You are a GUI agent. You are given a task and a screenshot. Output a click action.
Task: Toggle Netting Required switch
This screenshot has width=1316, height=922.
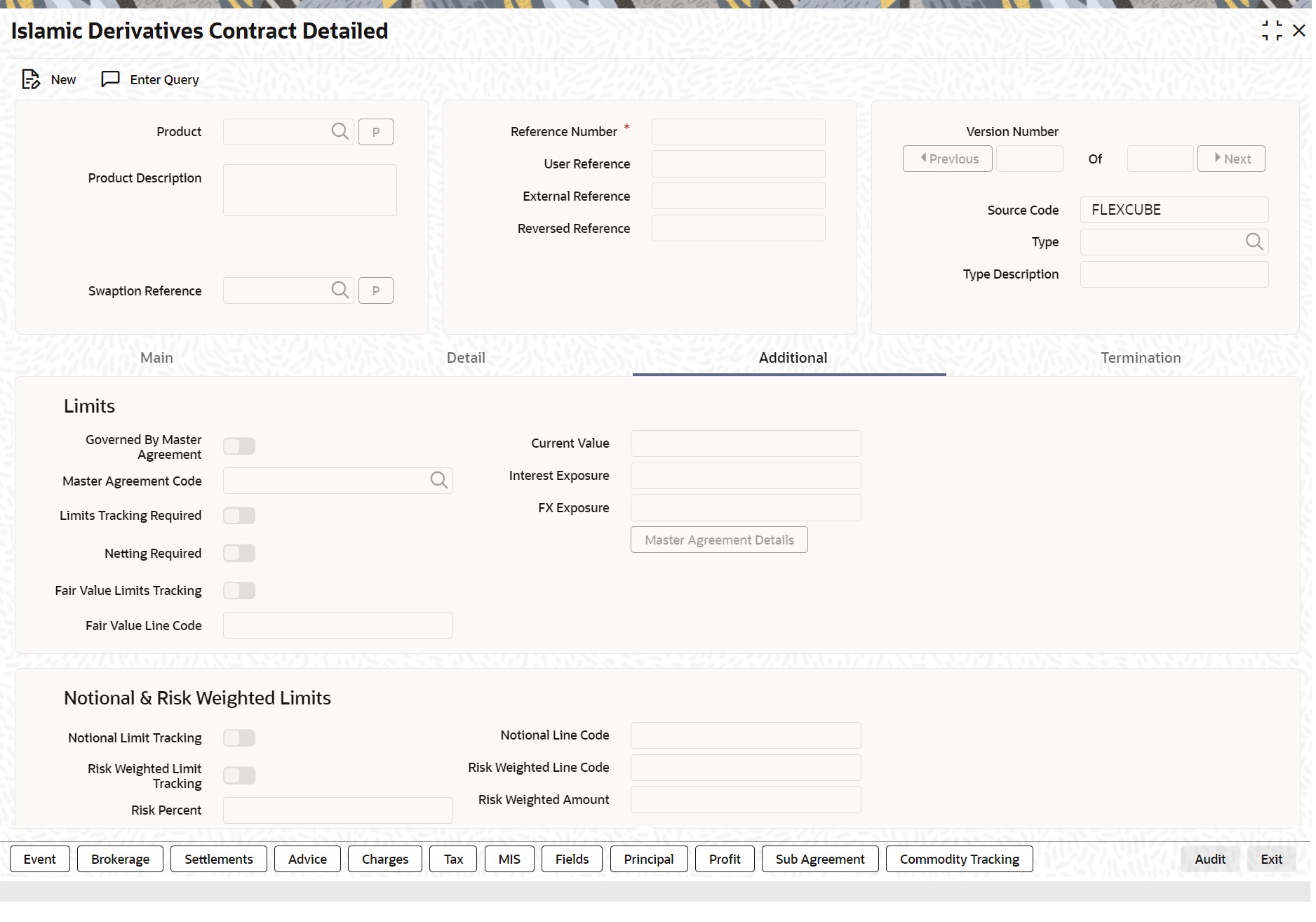[239, 553]
